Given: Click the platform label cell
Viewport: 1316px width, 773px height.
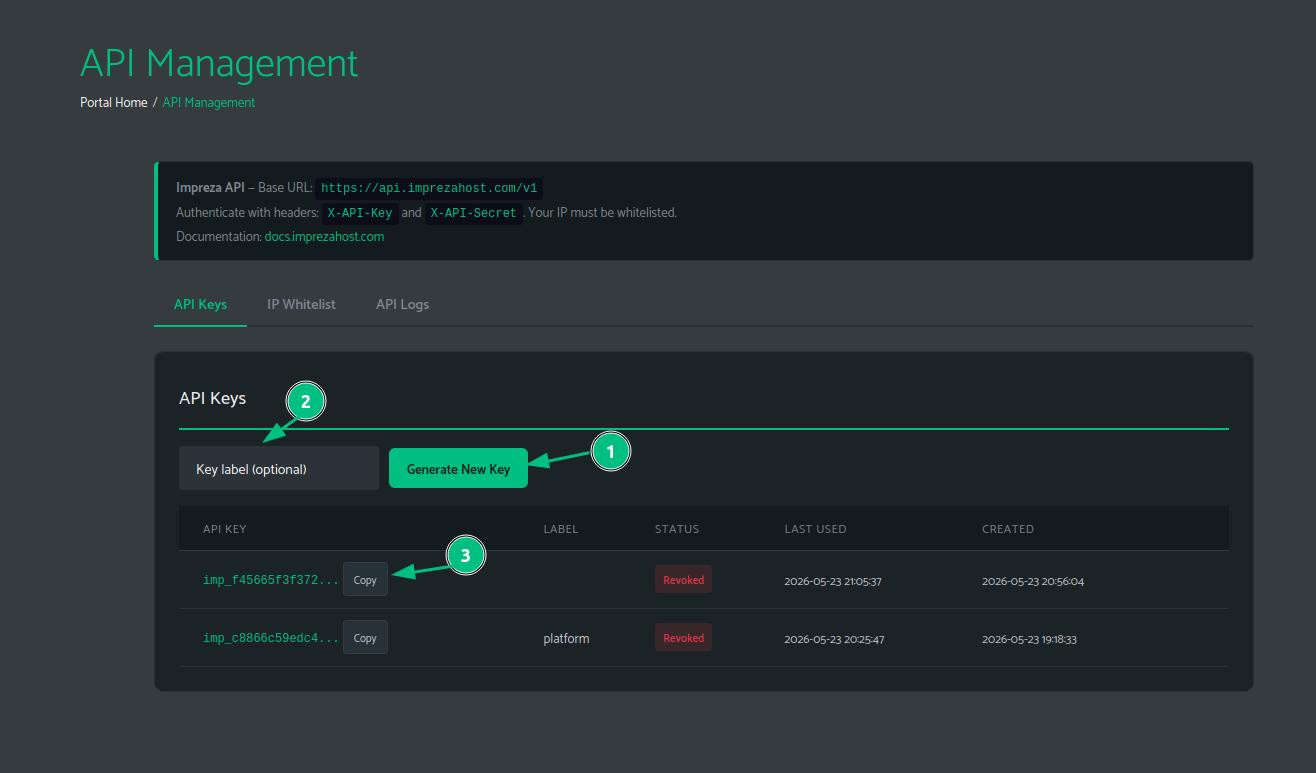Looking at the screenshot, I should (x=566, y=638).
